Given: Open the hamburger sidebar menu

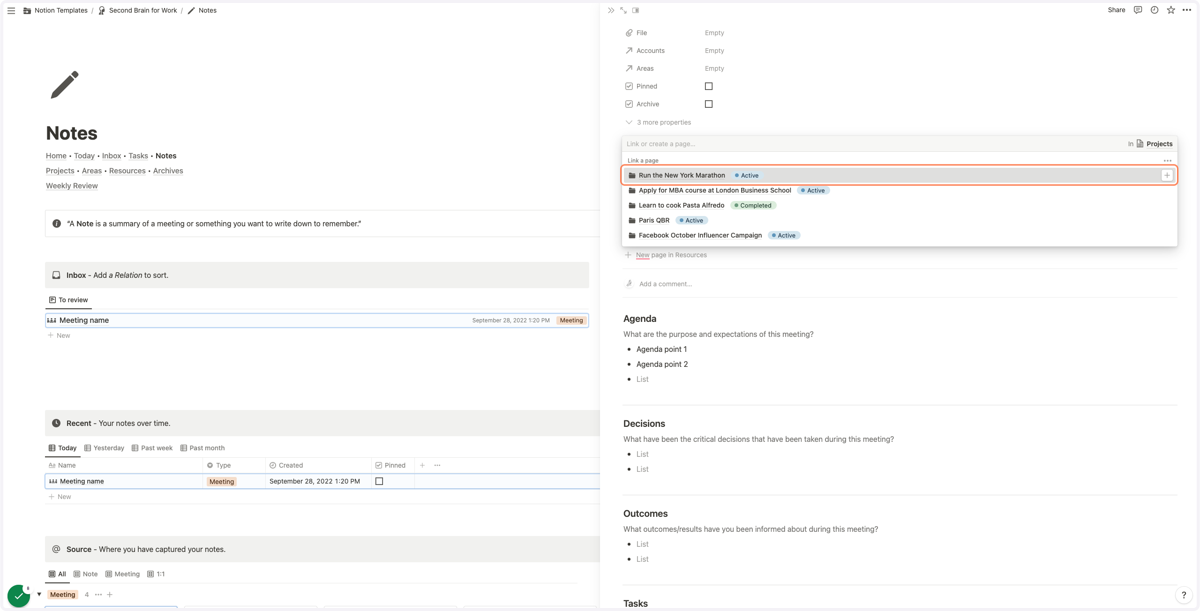Looking at the screenshot, I should click(11, 10).
